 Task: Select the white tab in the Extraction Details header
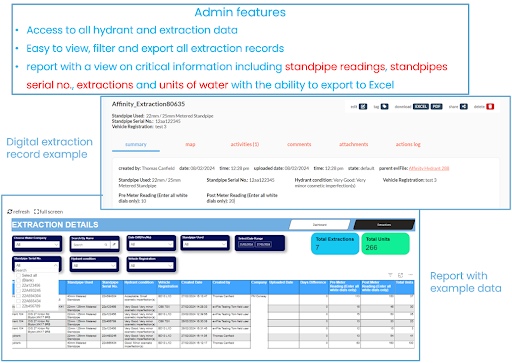point(320,225)
